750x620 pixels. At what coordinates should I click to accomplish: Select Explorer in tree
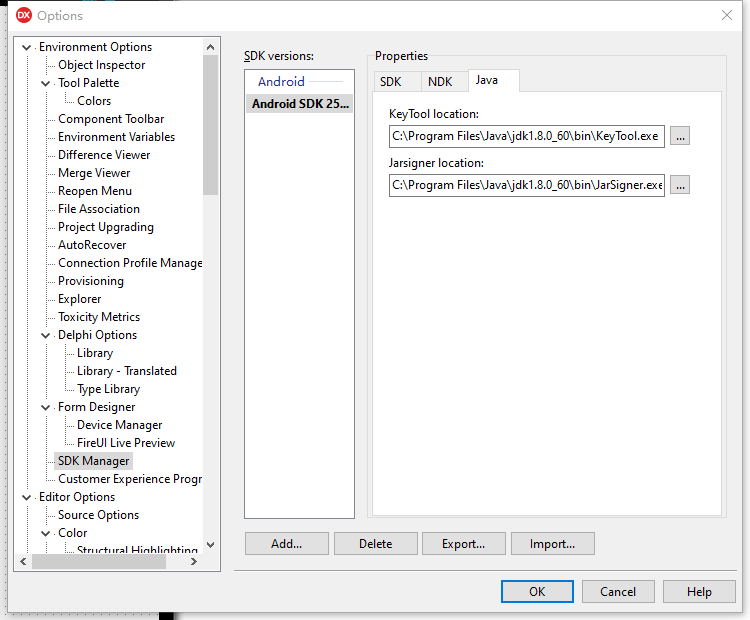(79, 299)
